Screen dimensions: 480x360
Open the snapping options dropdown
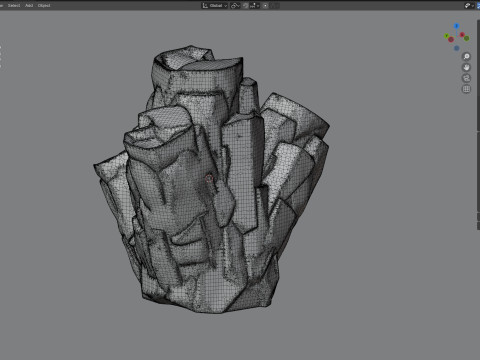pyautogui.click(x=255, y=6)
